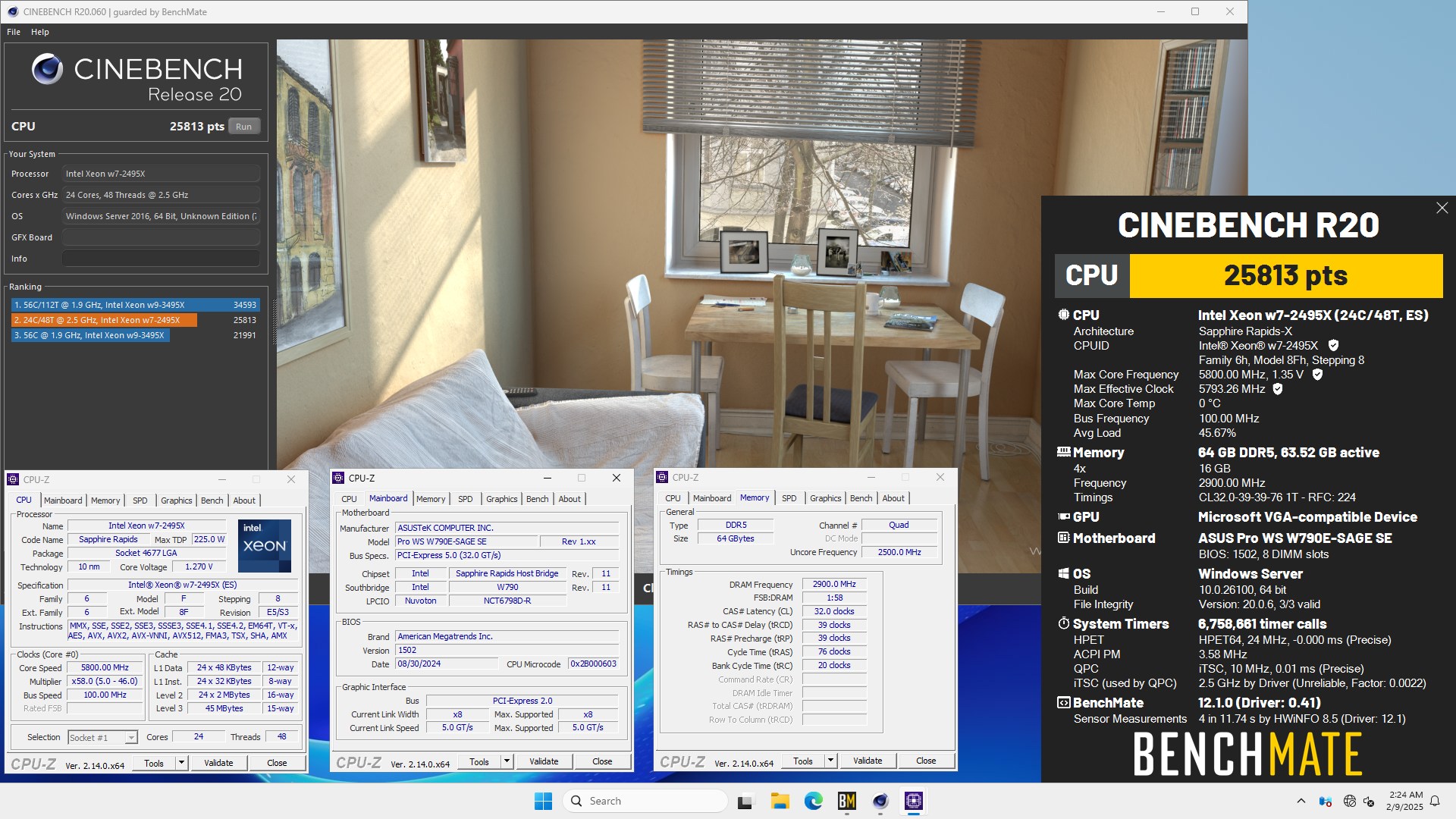Click the Info input field in Cinebench
The image size is (1456, 819).
coord(161,259)
